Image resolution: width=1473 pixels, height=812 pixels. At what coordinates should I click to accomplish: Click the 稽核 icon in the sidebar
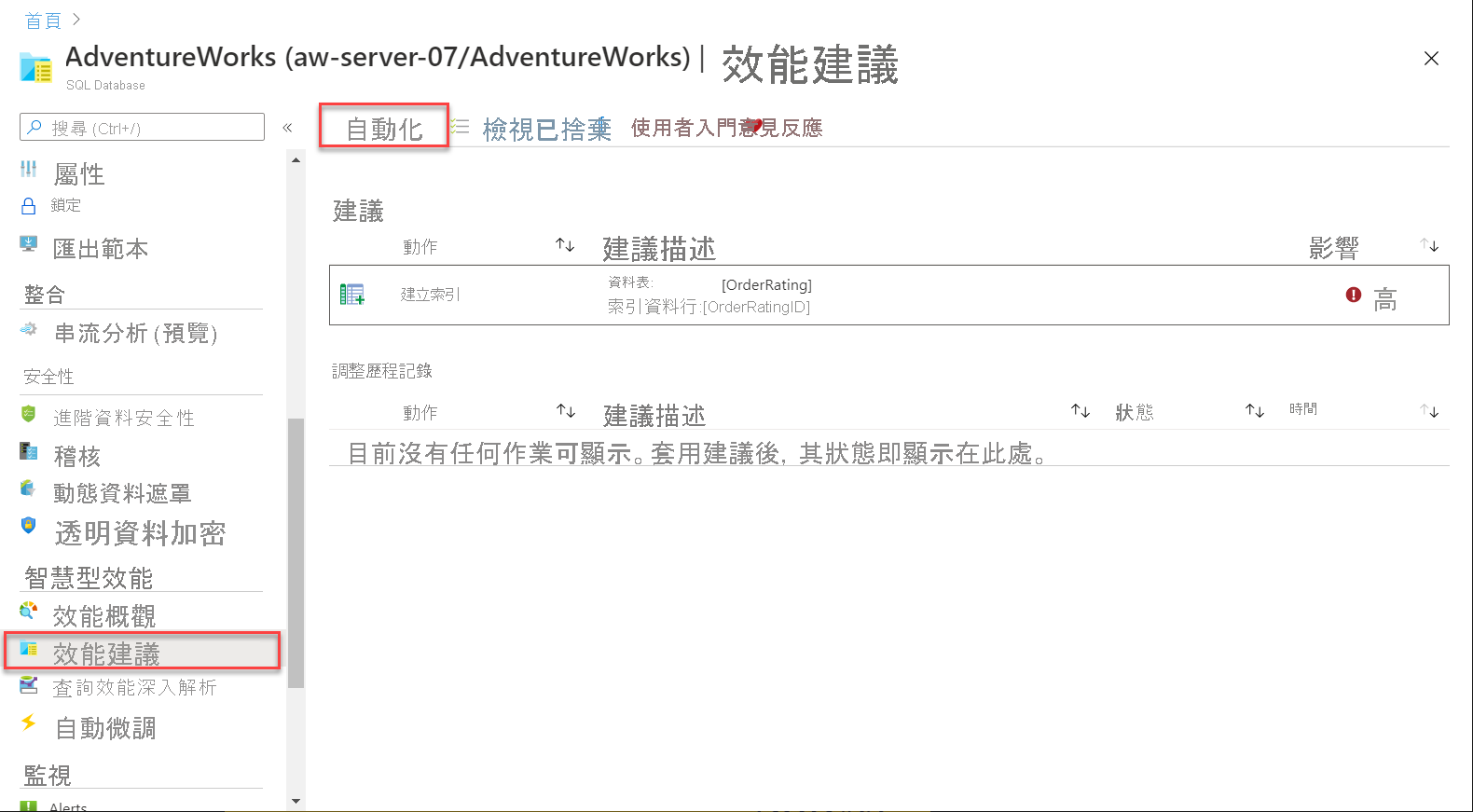pos(29,452)
